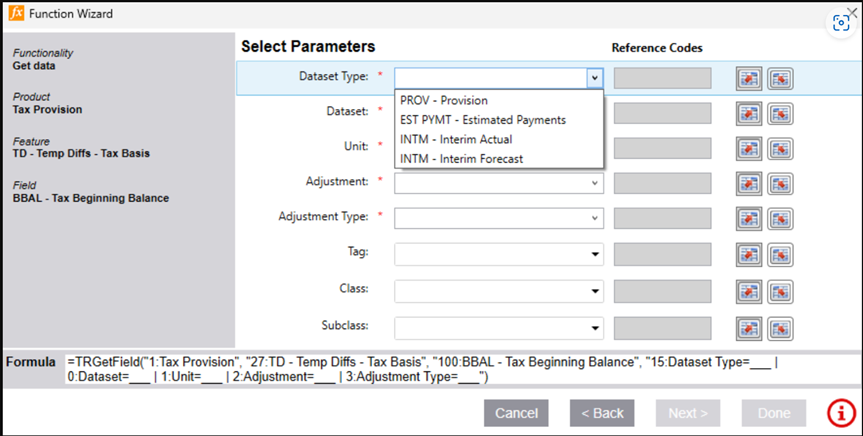Click the left cell-picker icon in the Dataset row
The image size is (863, 436).
(x=748, y=114)
